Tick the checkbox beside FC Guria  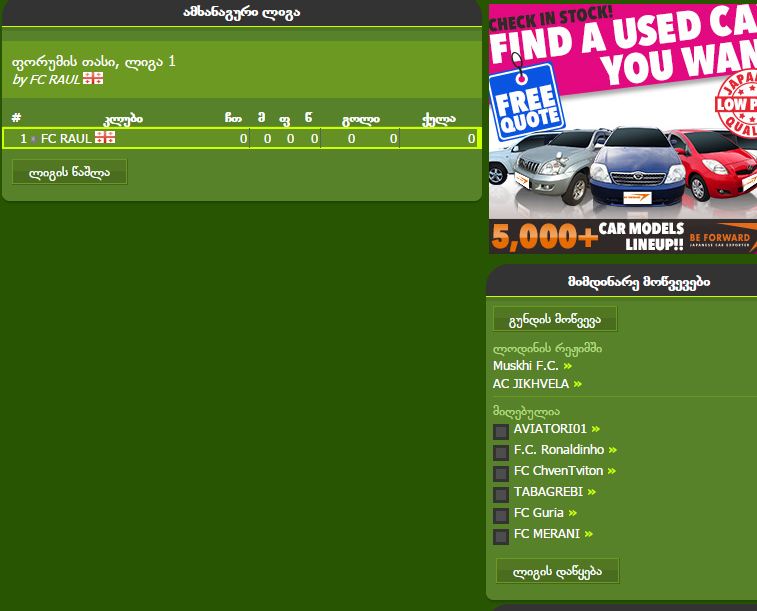pyautogui.click(x=501, y=515)
